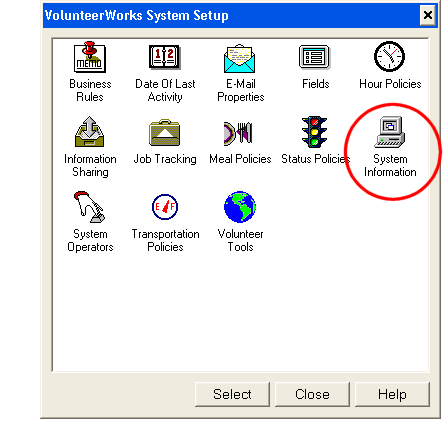Viewport: 444px width, 423px height.
Task: Click the Select button
Action: [x=232, y=394]
